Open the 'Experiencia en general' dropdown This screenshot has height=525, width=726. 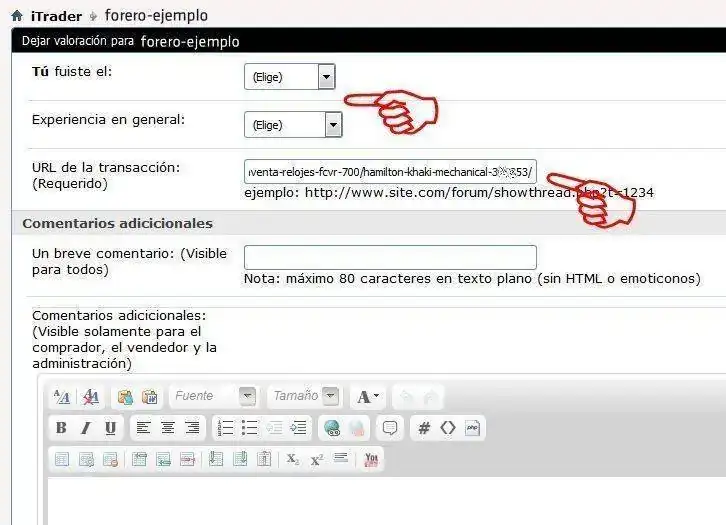293,125
